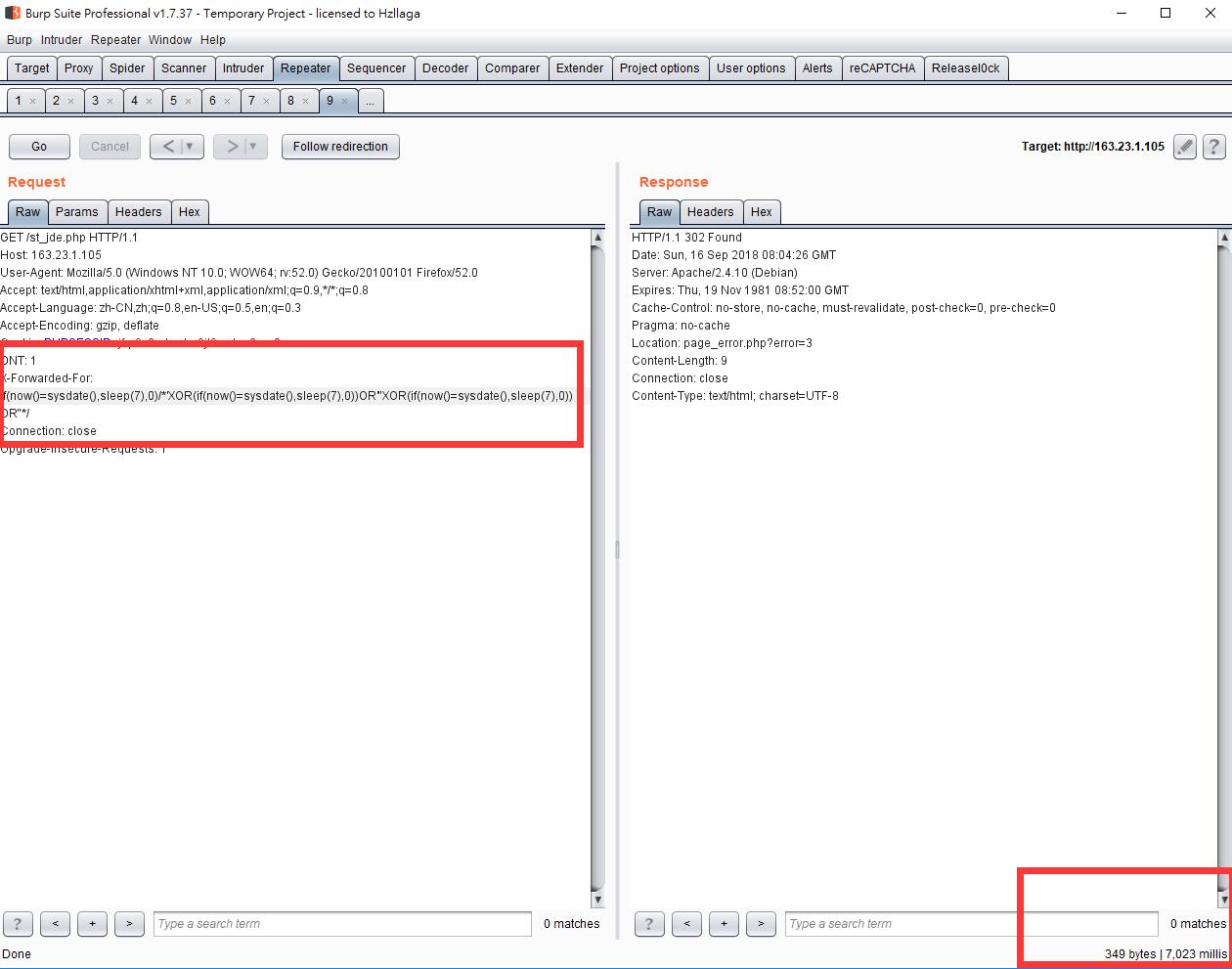Viewport: 1232px width, 969px height.
Task: Close Repeater tab 5 with its x
Action: (x=188, y=101)
